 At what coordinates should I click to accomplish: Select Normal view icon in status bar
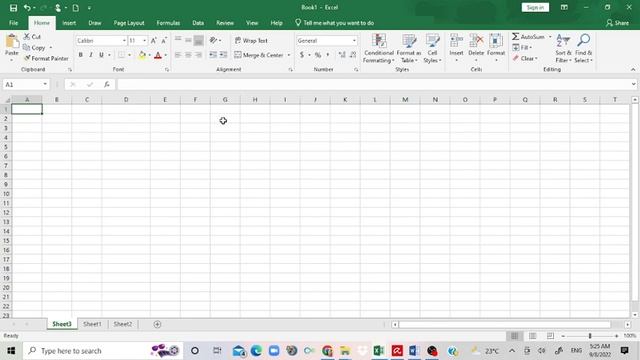point(515,336)
